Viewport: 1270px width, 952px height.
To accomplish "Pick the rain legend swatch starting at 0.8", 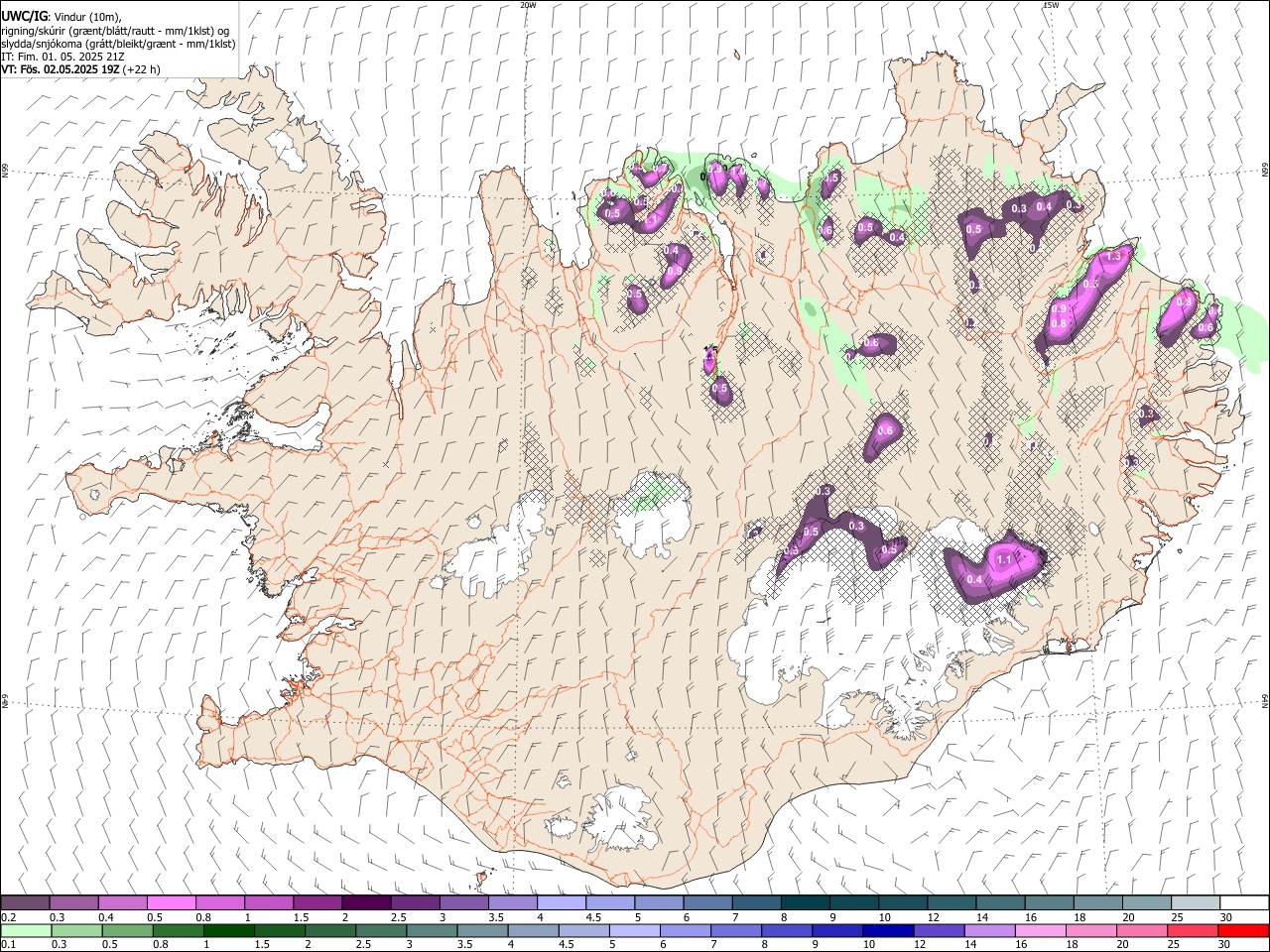I will [x=178, y=930].
